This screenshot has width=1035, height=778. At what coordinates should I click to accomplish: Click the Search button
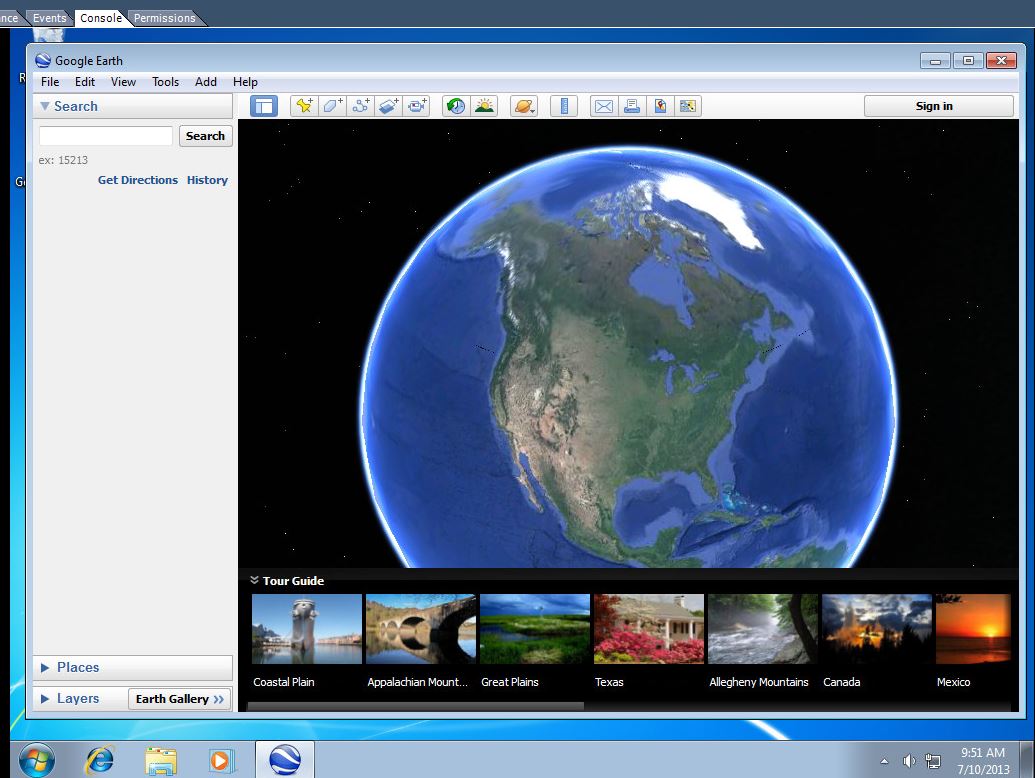click(205, 136)
